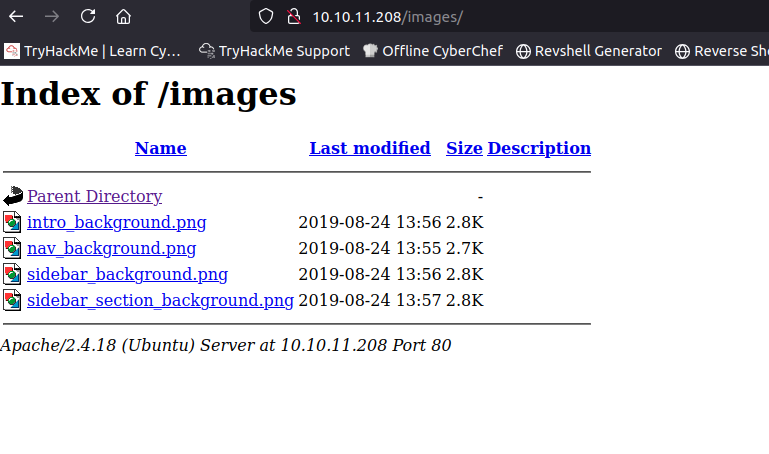
Task: Sort listing by Name column
Action: tap(160, 148)
